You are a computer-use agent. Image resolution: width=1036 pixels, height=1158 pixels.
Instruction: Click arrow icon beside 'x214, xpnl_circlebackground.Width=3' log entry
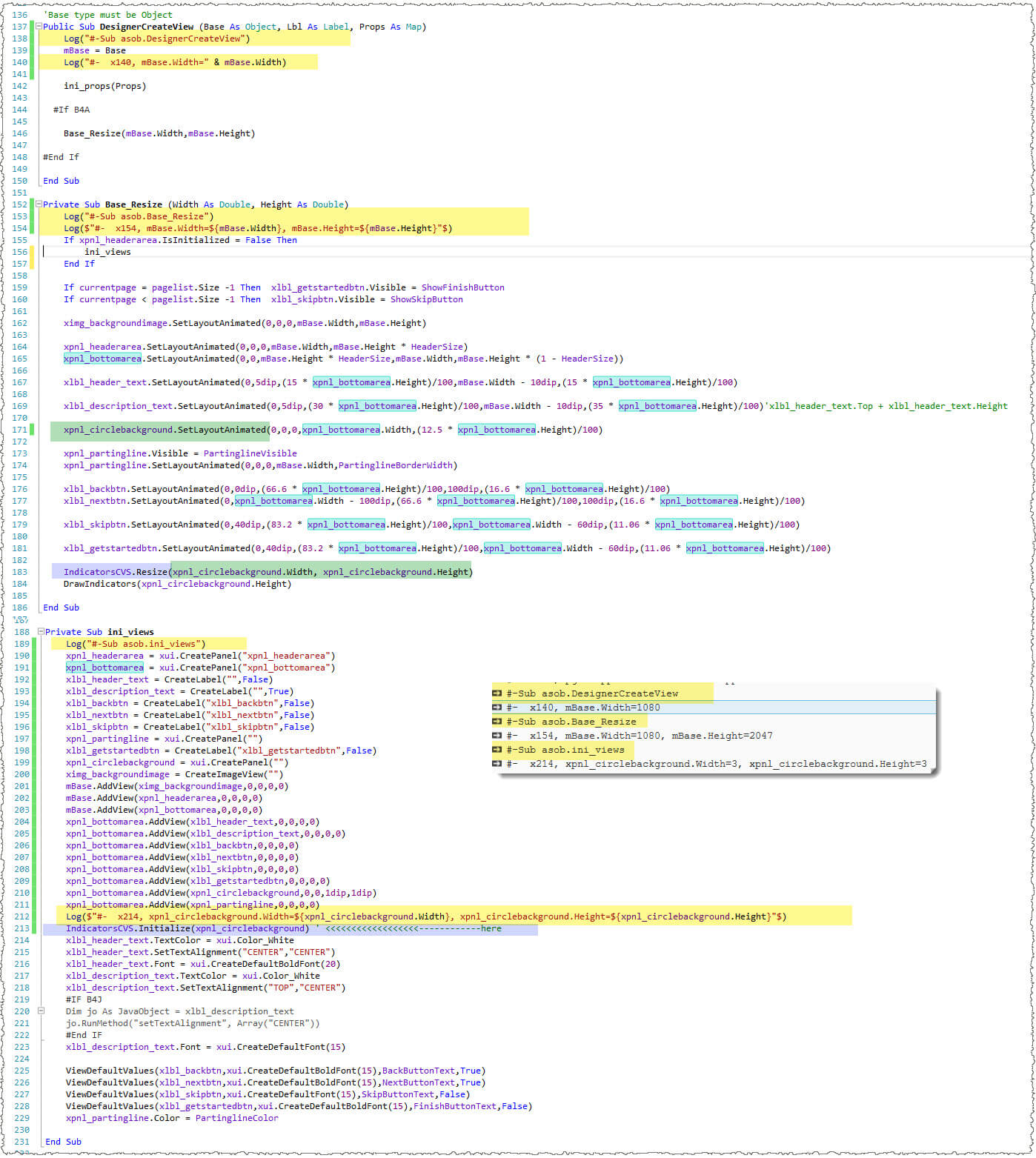click(497, 764)
